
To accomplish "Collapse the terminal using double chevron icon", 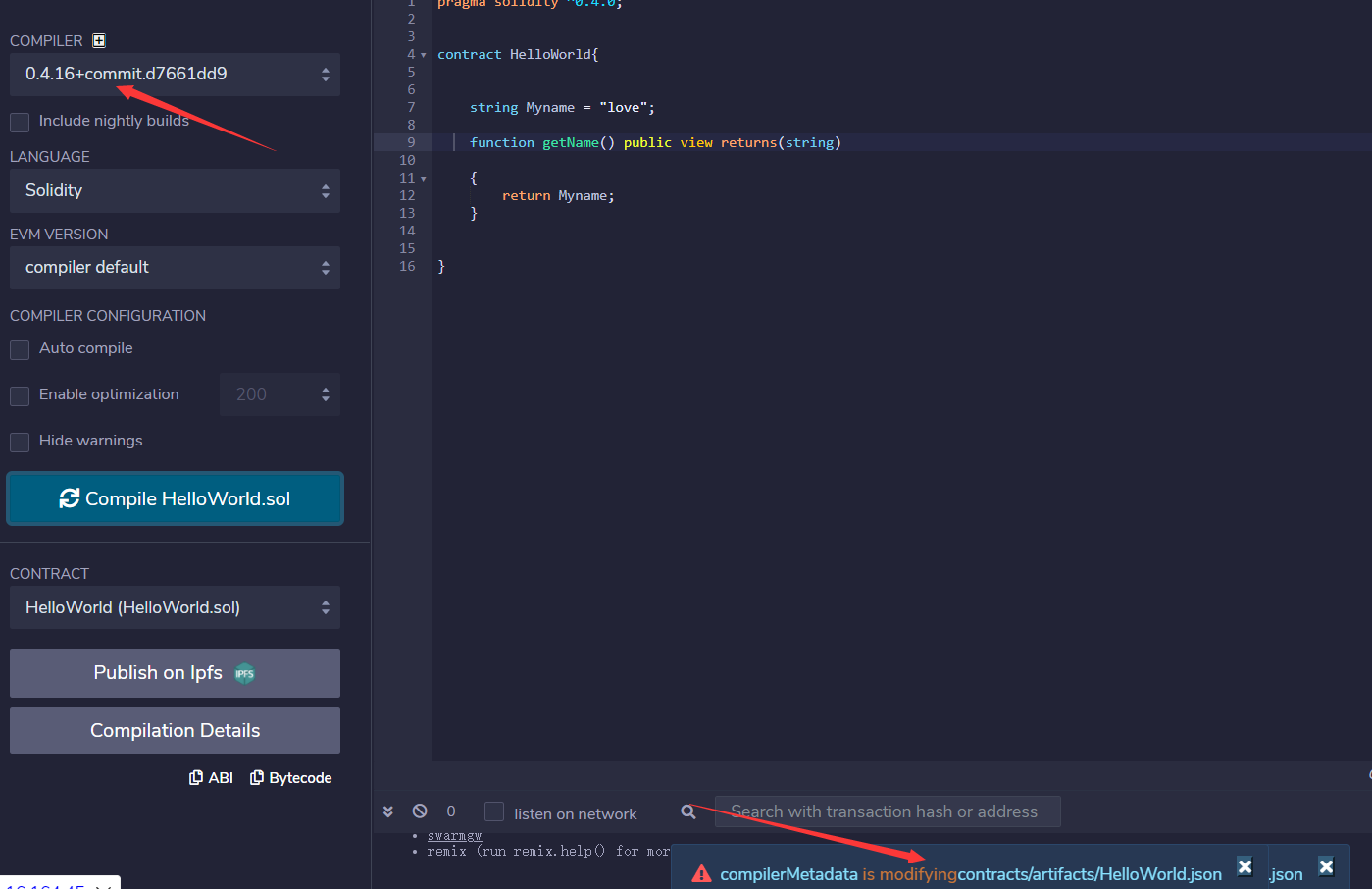I will (387, 811).
